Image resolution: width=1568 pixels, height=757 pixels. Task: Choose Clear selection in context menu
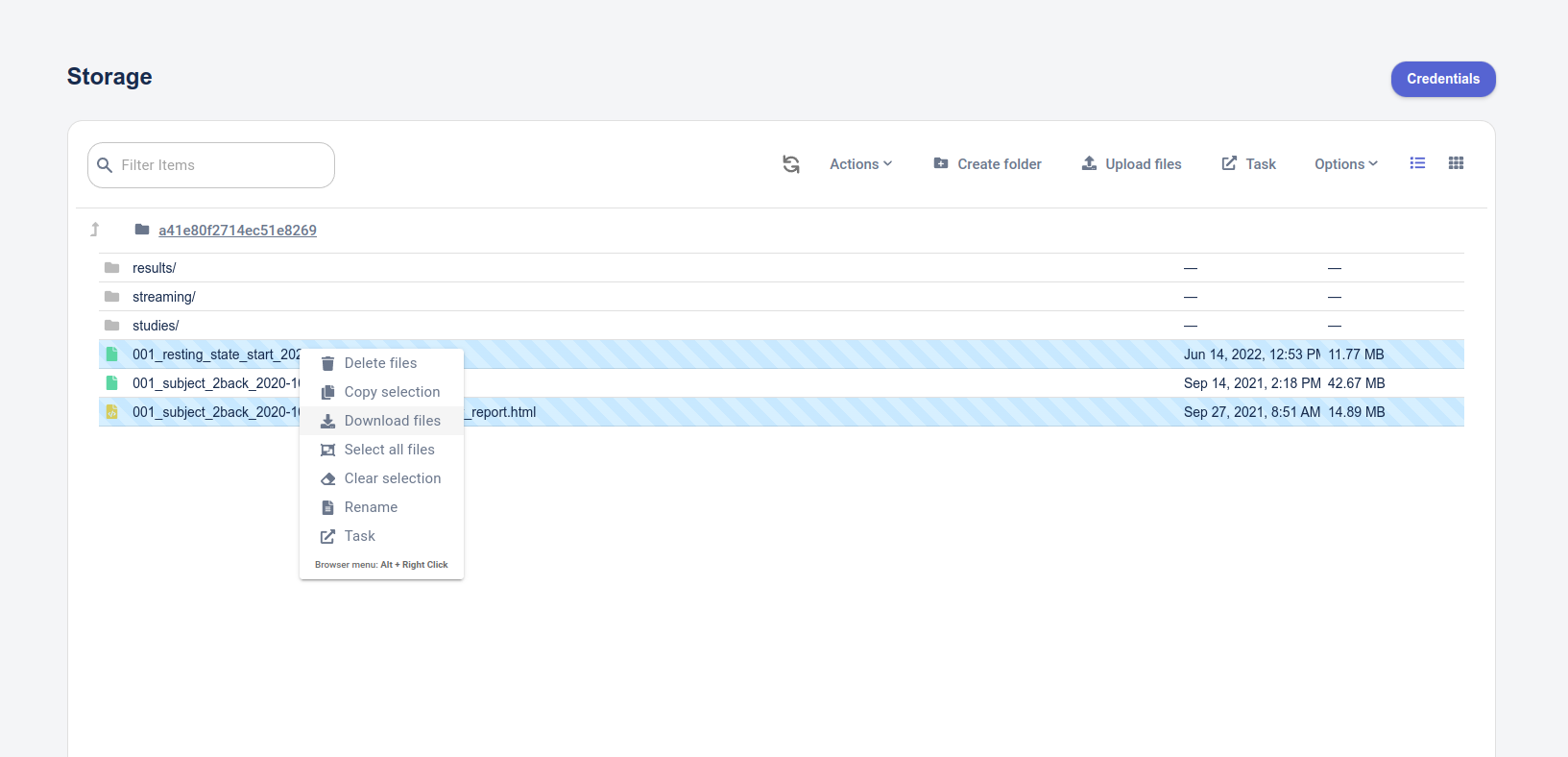[381, 478]
